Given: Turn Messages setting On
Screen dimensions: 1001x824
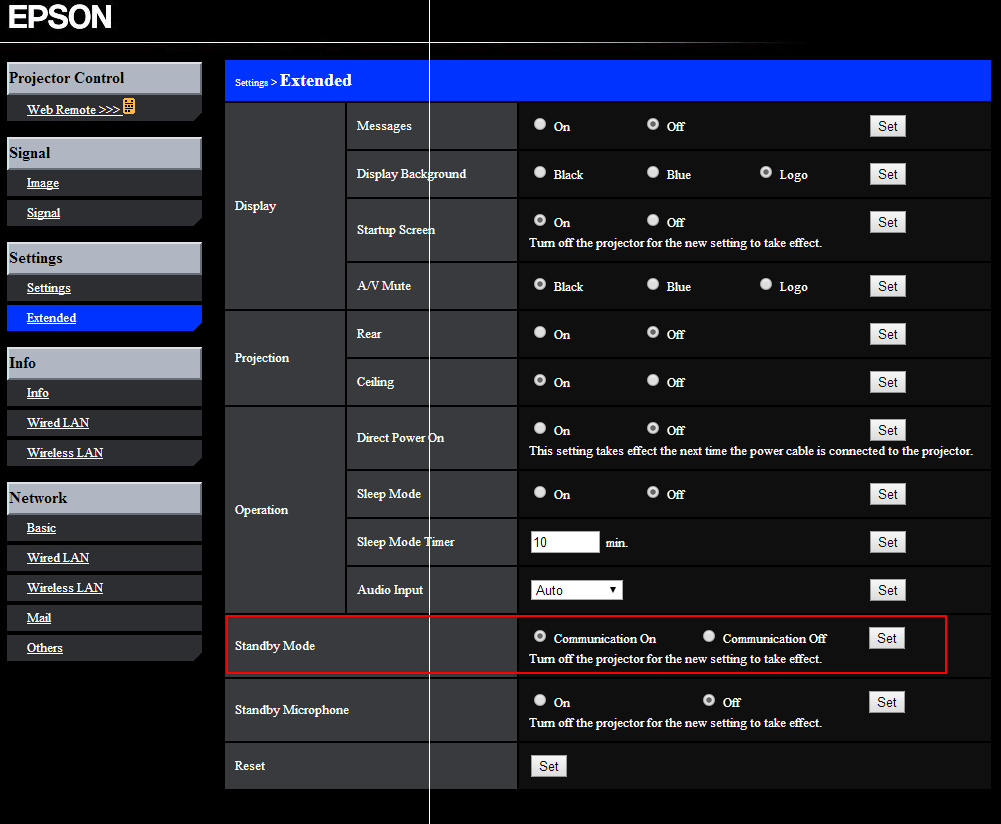Looking at the screenshot, I should 540,125.
